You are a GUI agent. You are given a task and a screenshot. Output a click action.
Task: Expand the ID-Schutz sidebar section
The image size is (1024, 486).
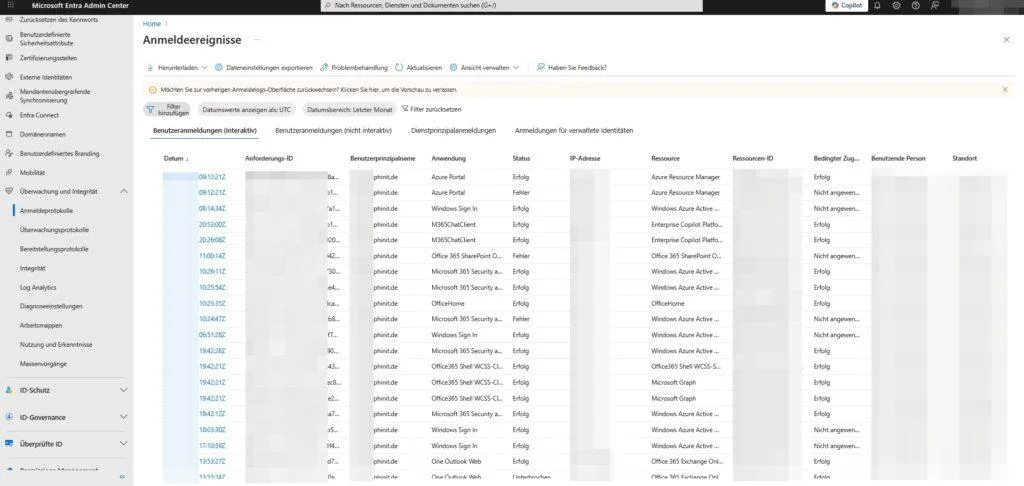coord(123,389)
